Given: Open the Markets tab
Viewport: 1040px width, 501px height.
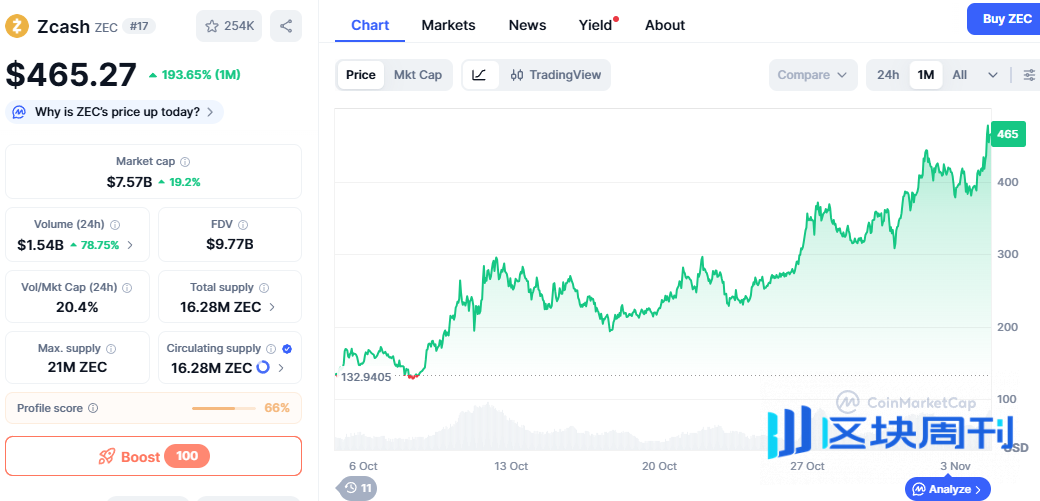Looking at the screenshot, I should 448,25.
